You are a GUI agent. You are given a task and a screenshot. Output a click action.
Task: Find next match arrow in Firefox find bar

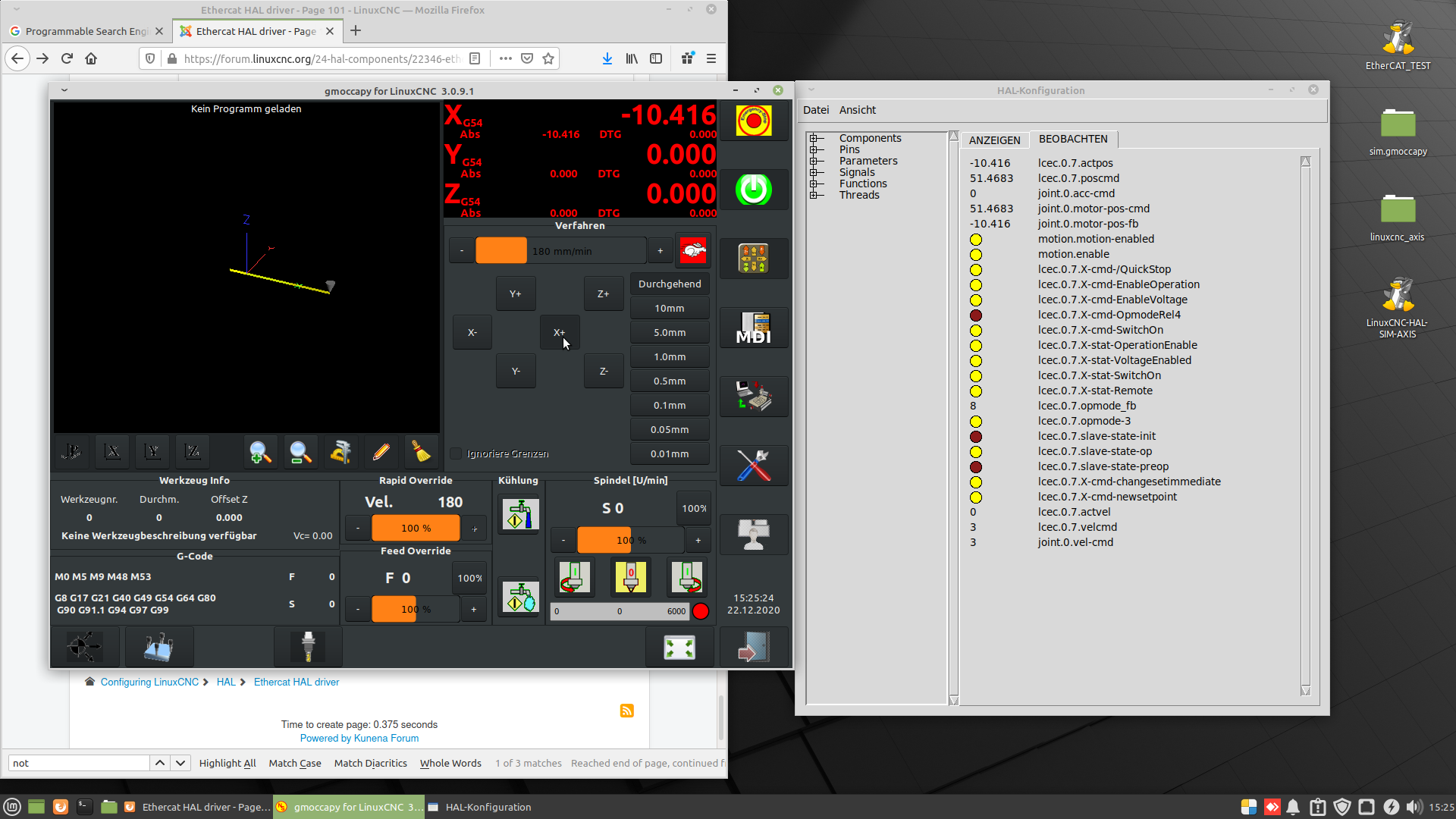[x=180, y=763]
